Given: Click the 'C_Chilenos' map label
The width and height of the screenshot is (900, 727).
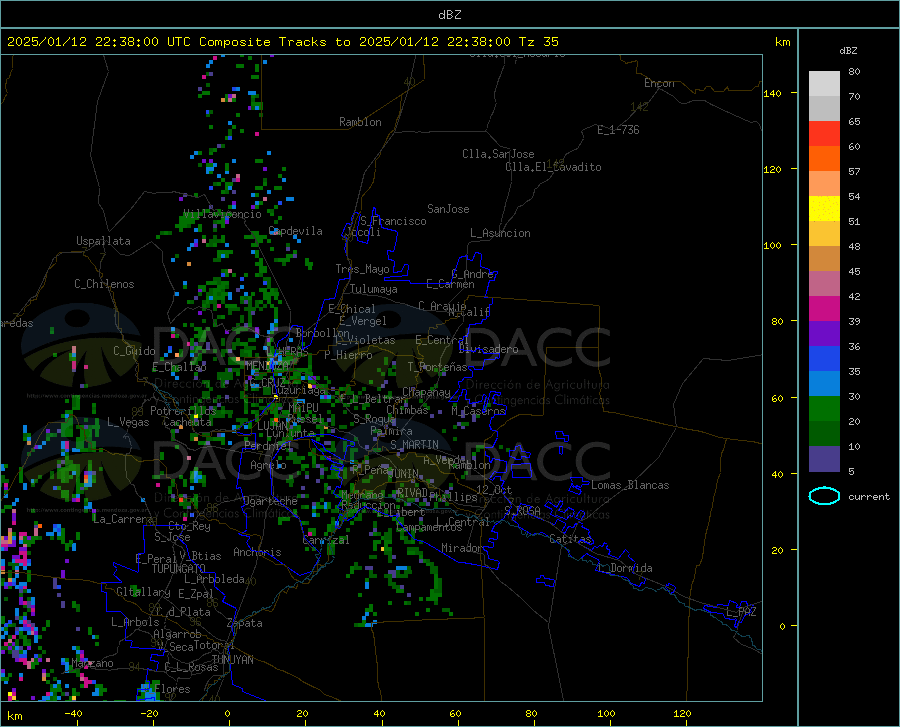Looking at the screenshot, I should (104, 284).
